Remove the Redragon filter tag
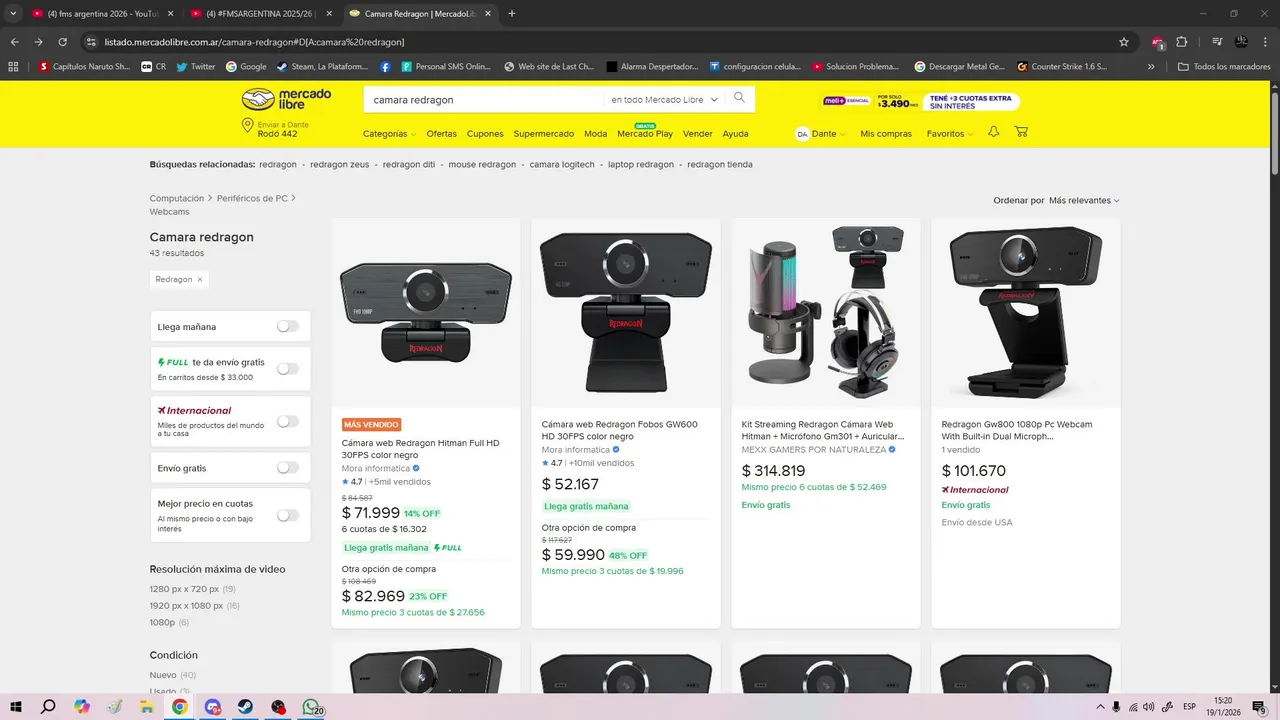 click(200, 279)
